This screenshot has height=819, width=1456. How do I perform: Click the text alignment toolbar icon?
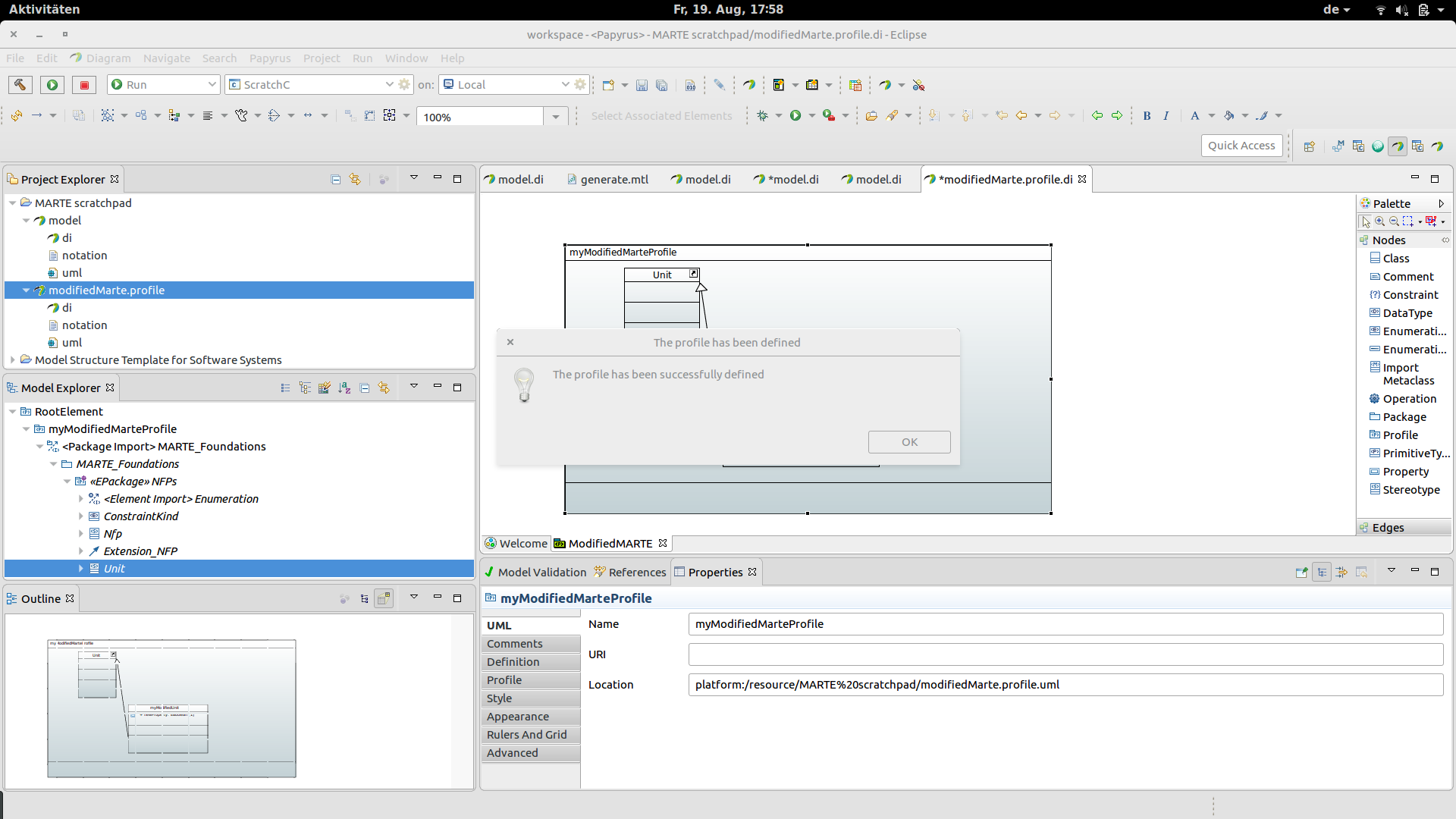coord(207,116)
